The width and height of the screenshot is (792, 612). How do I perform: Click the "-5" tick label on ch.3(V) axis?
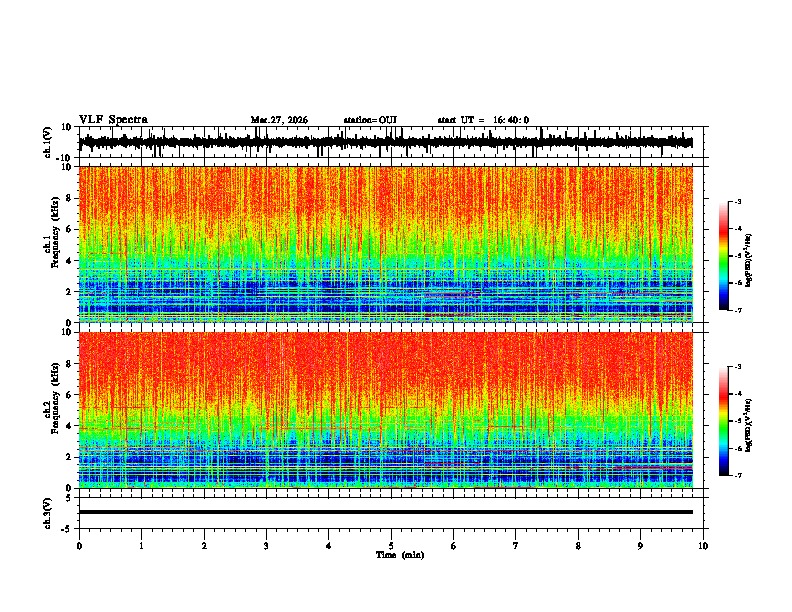(x=68, y=529)
